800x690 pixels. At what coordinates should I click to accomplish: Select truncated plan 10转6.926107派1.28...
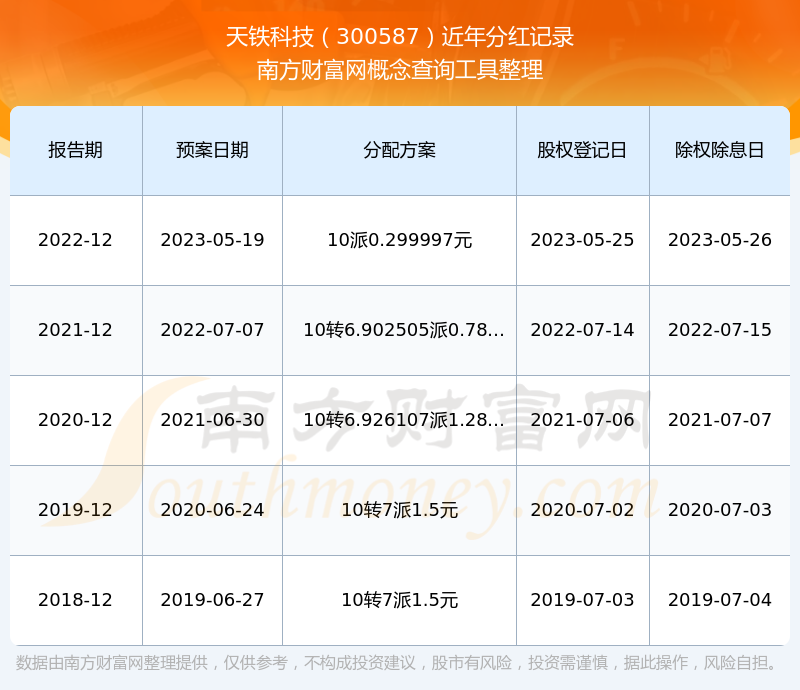(x=404, y=420)
